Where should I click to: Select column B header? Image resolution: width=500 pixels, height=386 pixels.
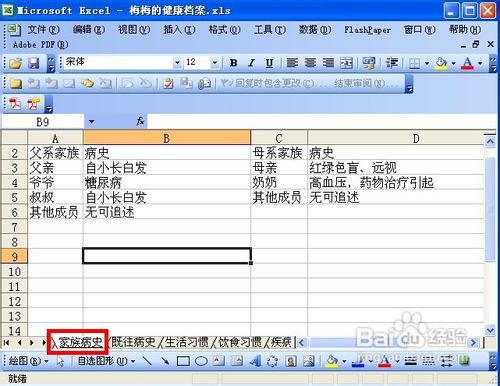[167, 138]
